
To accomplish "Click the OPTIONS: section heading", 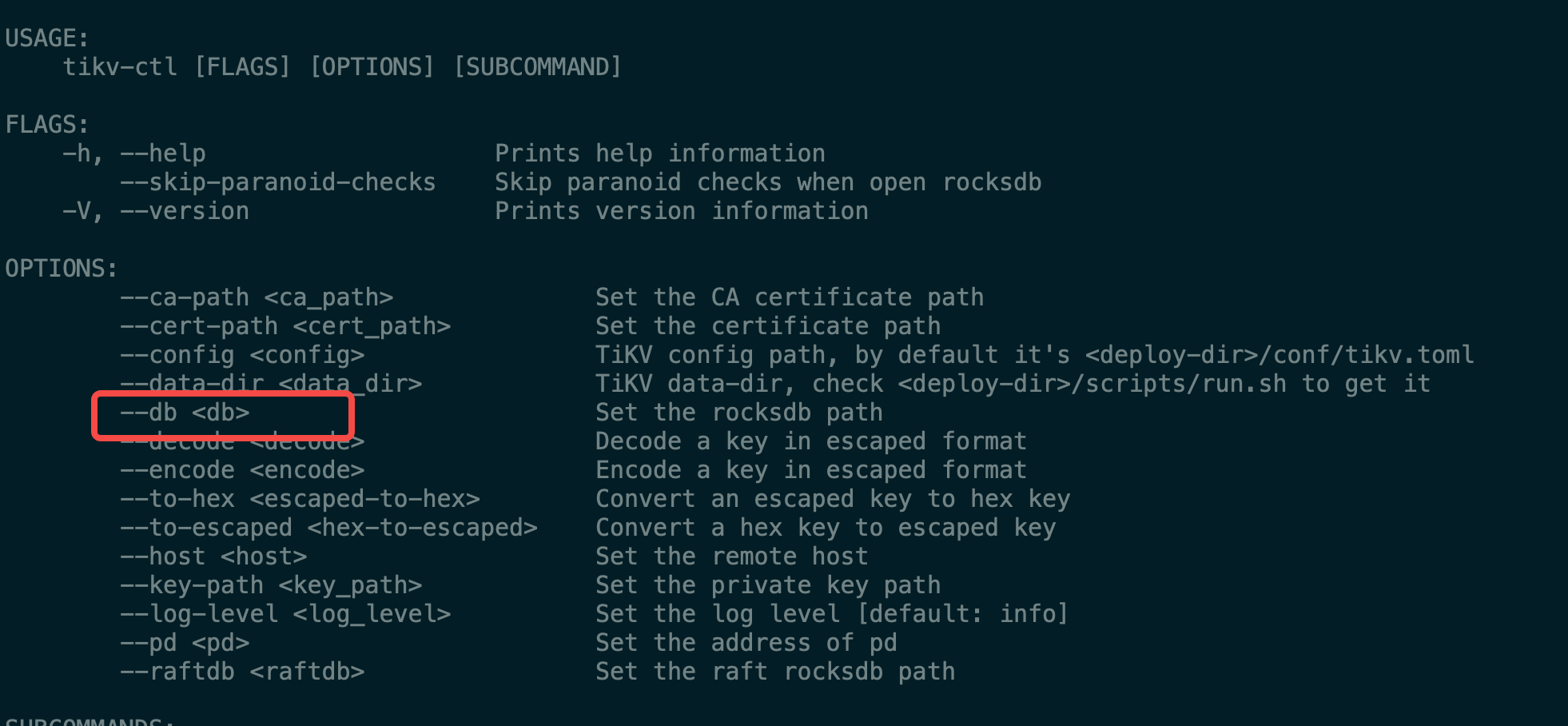I will point(62,269).
